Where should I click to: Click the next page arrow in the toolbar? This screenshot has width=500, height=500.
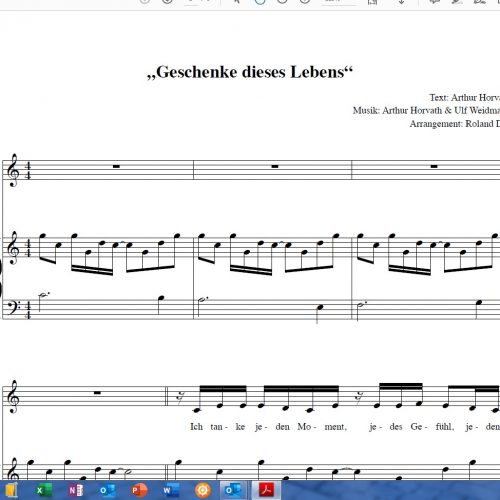coord(167,1)
